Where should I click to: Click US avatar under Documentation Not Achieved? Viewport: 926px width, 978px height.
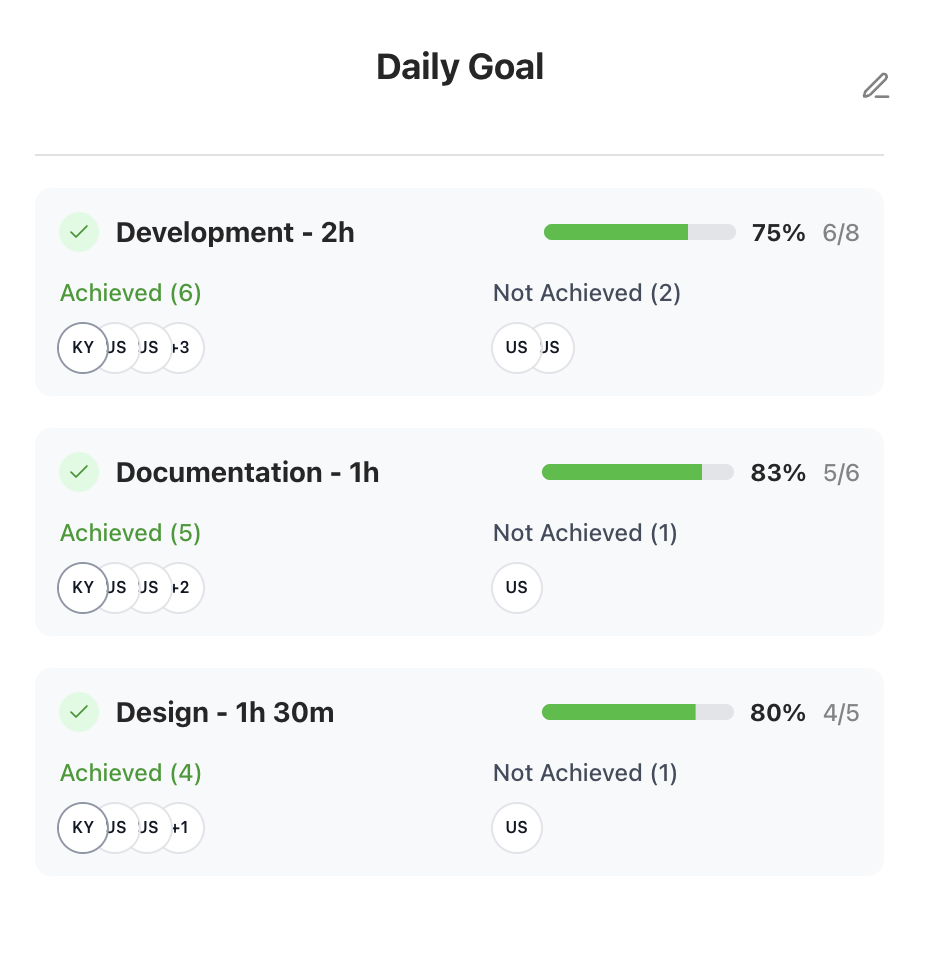[517, 588]
